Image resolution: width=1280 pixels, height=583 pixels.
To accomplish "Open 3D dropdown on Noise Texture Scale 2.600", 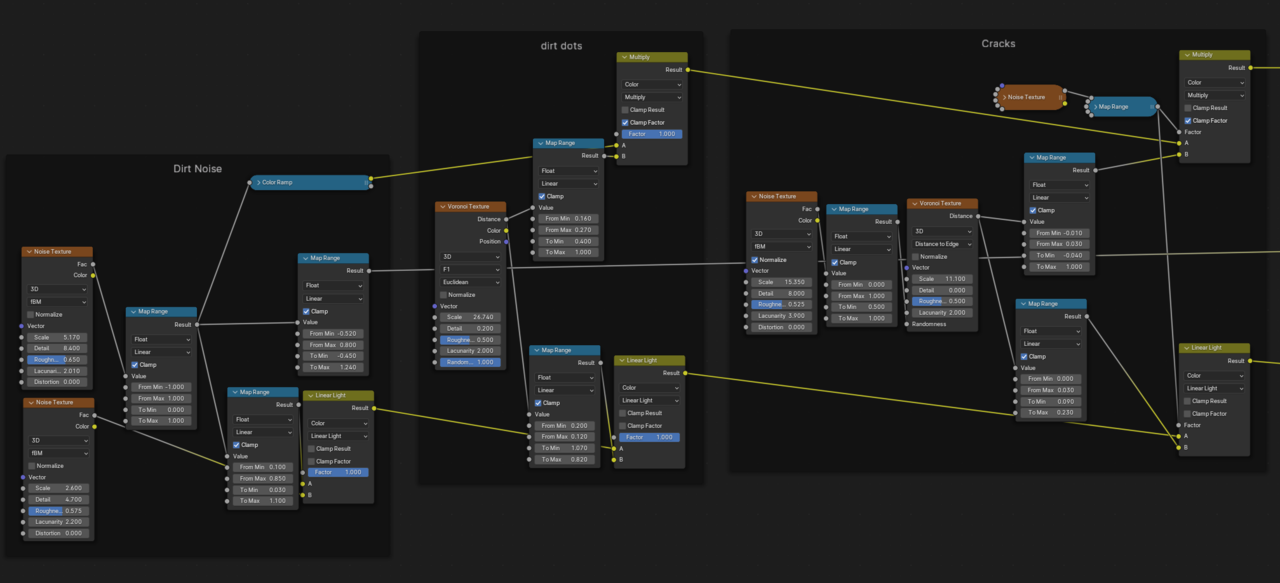I will pyautogui.click(x=57, y=440).
